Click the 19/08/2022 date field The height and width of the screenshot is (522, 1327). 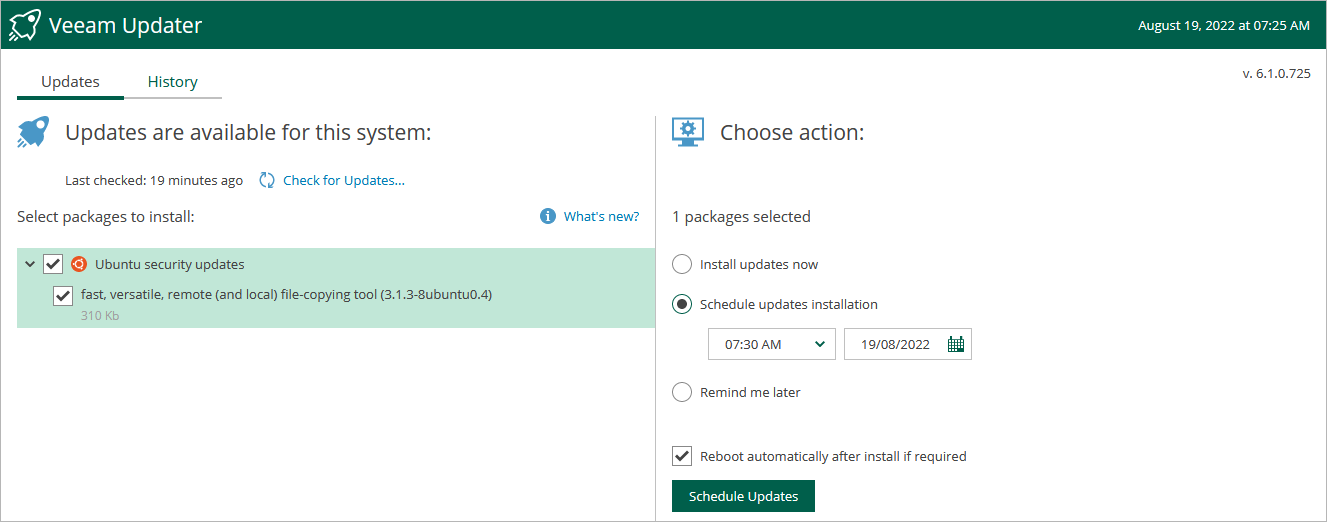(895, 344)
